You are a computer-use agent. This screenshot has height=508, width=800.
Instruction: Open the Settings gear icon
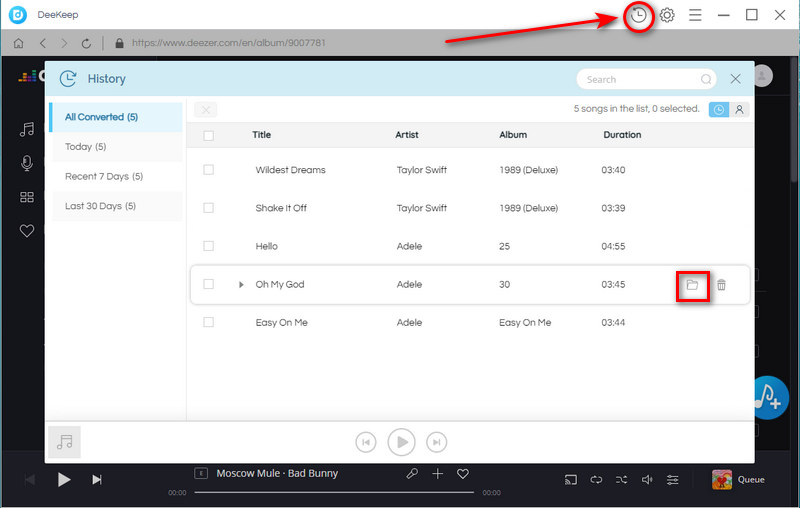(667, 15)
